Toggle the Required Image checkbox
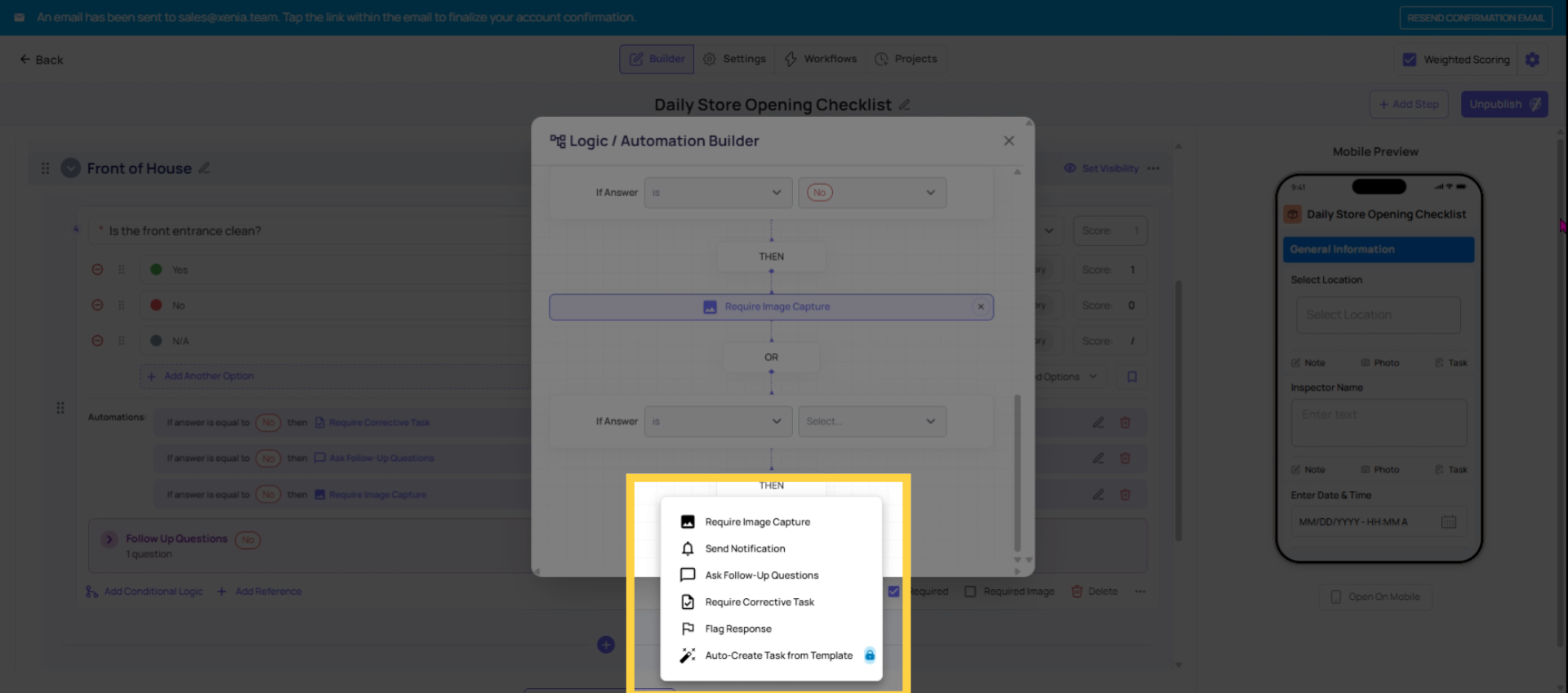 coord(970,592)
